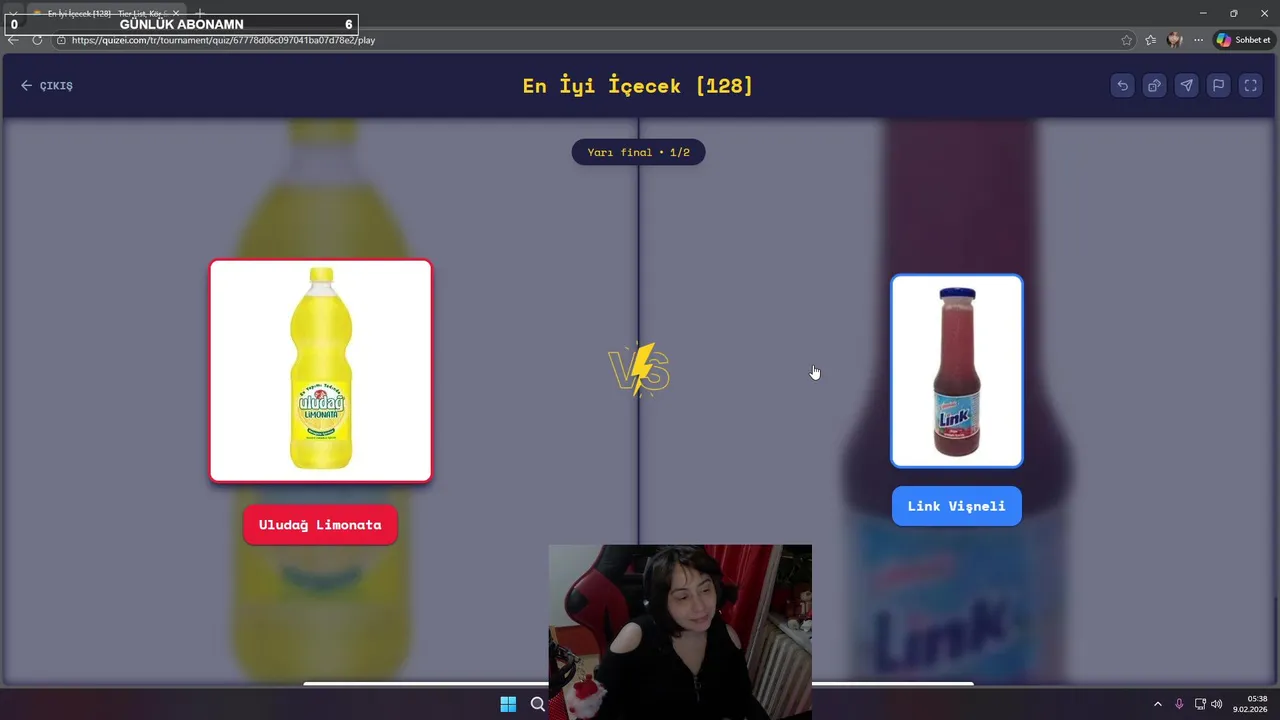1280x720 pixels.
Task: Minimize the browser window
Action: point(1203,13)
